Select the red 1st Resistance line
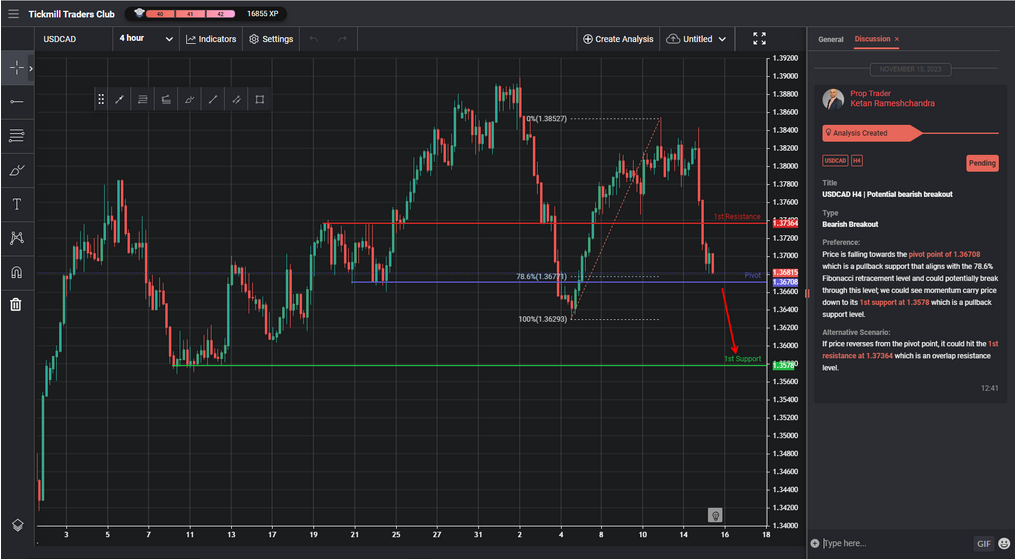Image resolution: width=1015 pixels, height=559 pixels. pos(544,223)
